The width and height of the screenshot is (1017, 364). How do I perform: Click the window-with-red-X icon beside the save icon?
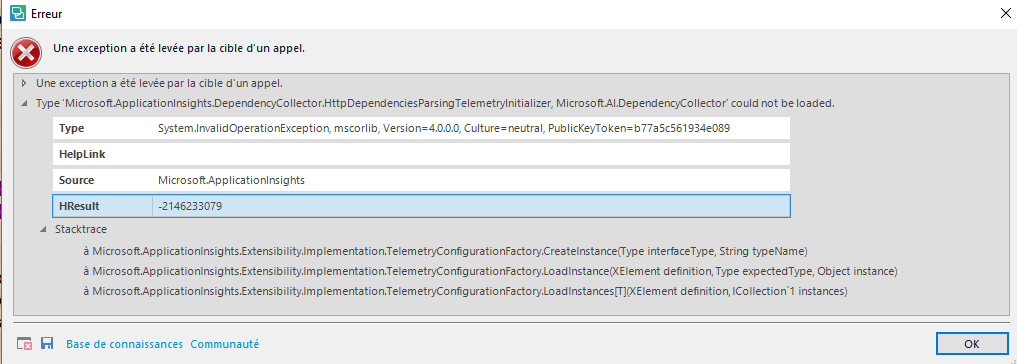24,344
